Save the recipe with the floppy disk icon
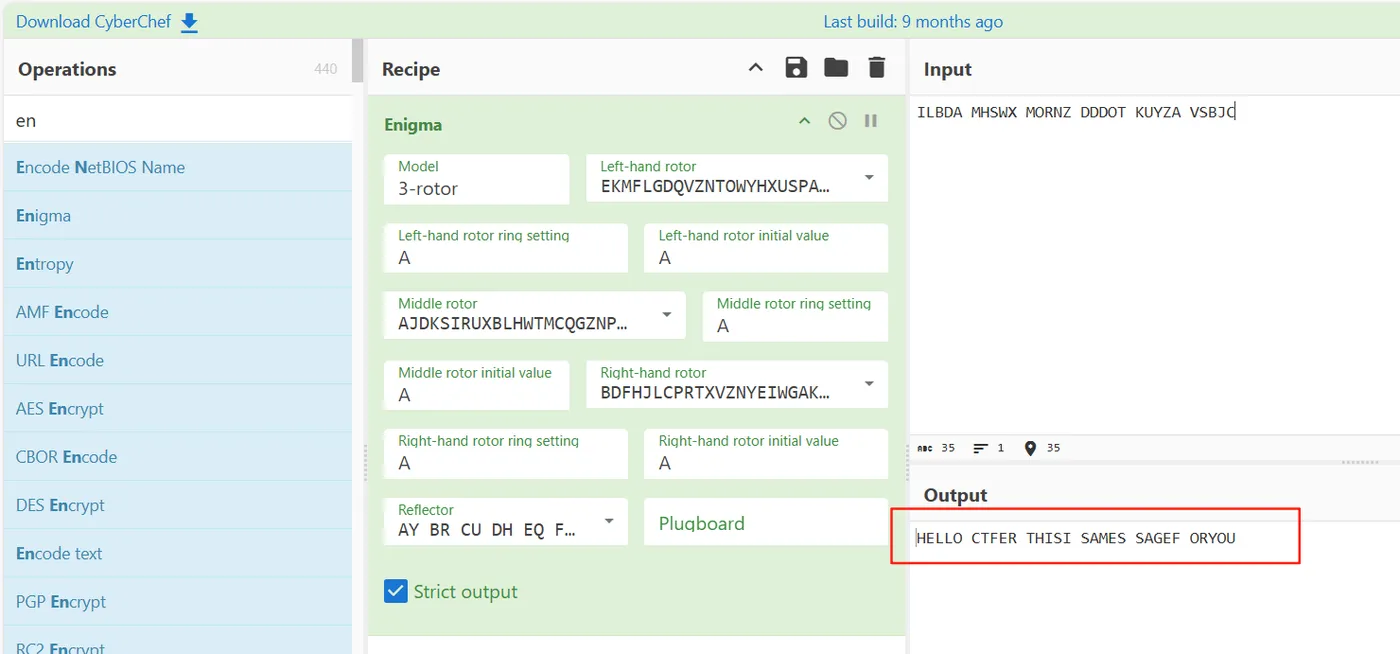Image resolution: width=1400 pixels, height=654 pixels. [x=796, y=68]
